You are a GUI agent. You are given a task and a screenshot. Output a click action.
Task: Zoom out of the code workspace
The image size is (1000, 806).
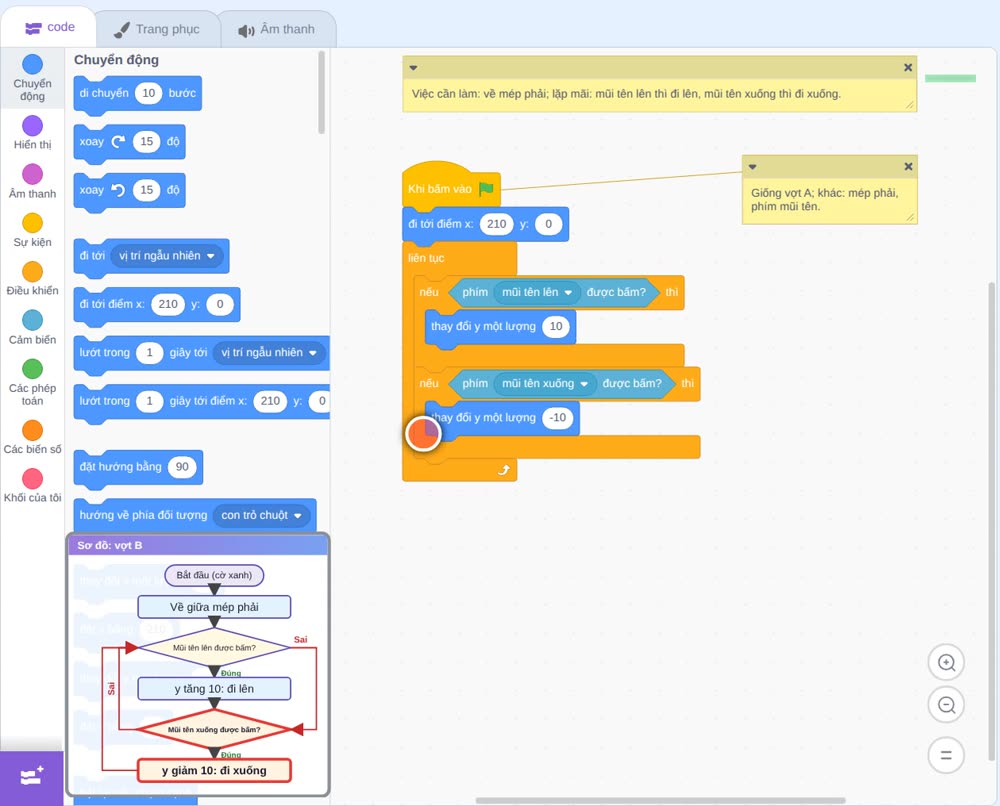[x=946, y=705]
